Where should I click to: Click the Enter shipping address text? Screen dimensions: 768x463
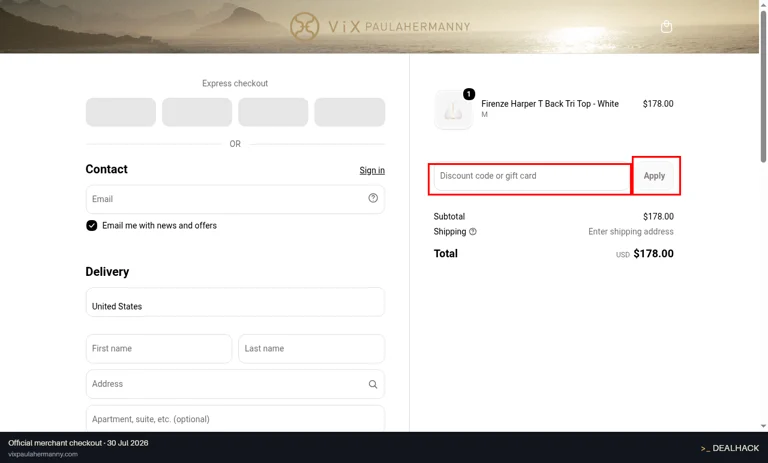click(631, 232)
